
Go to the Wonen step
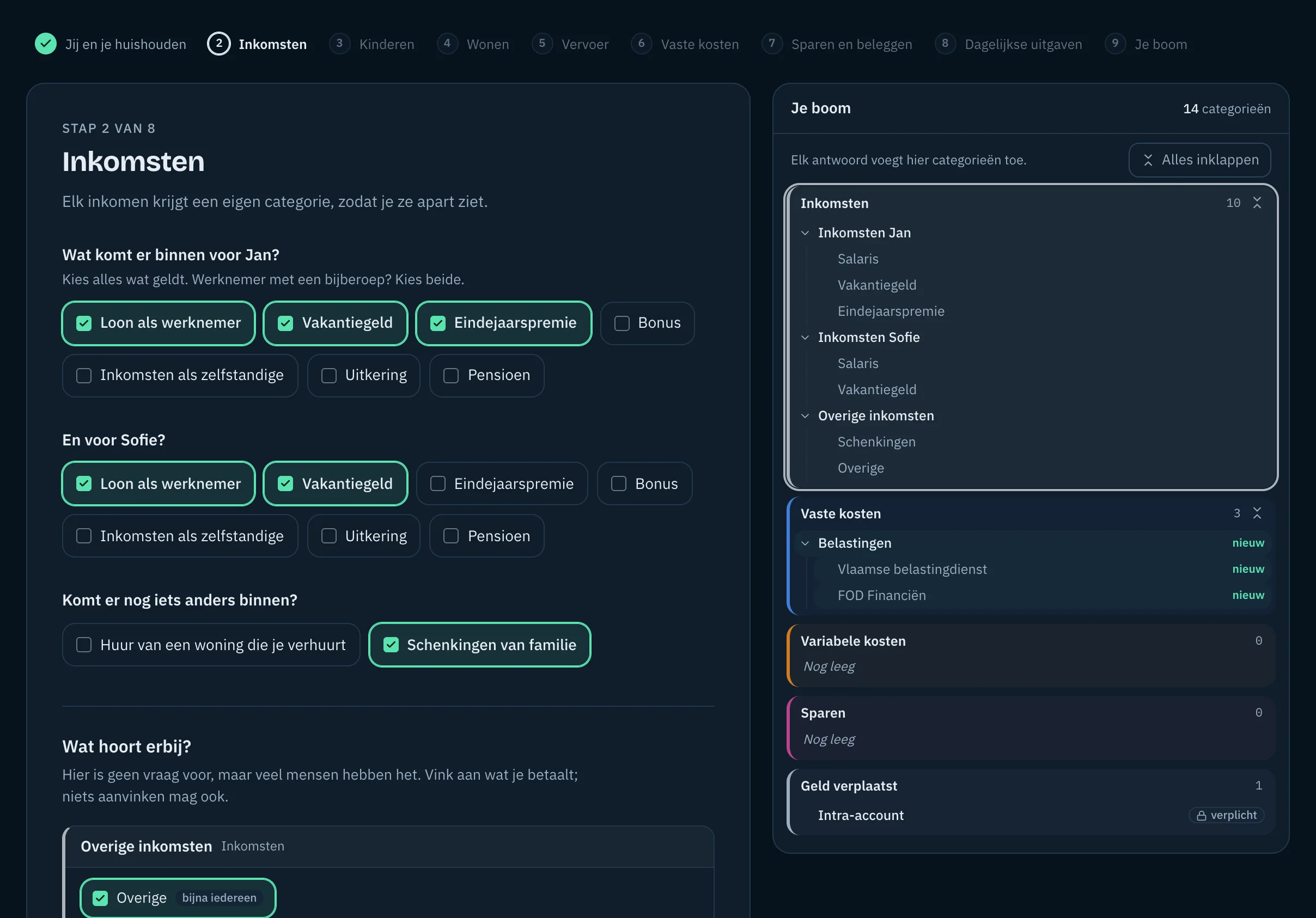point(473,44)
